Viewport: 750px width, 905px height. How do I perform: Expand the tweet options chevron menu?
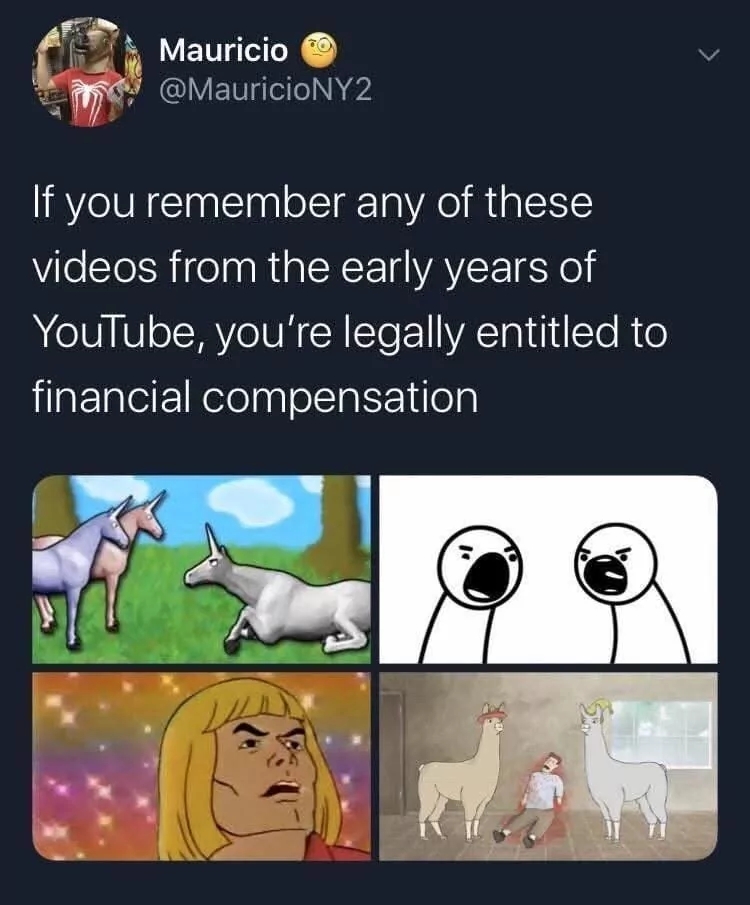coord(708,55)
